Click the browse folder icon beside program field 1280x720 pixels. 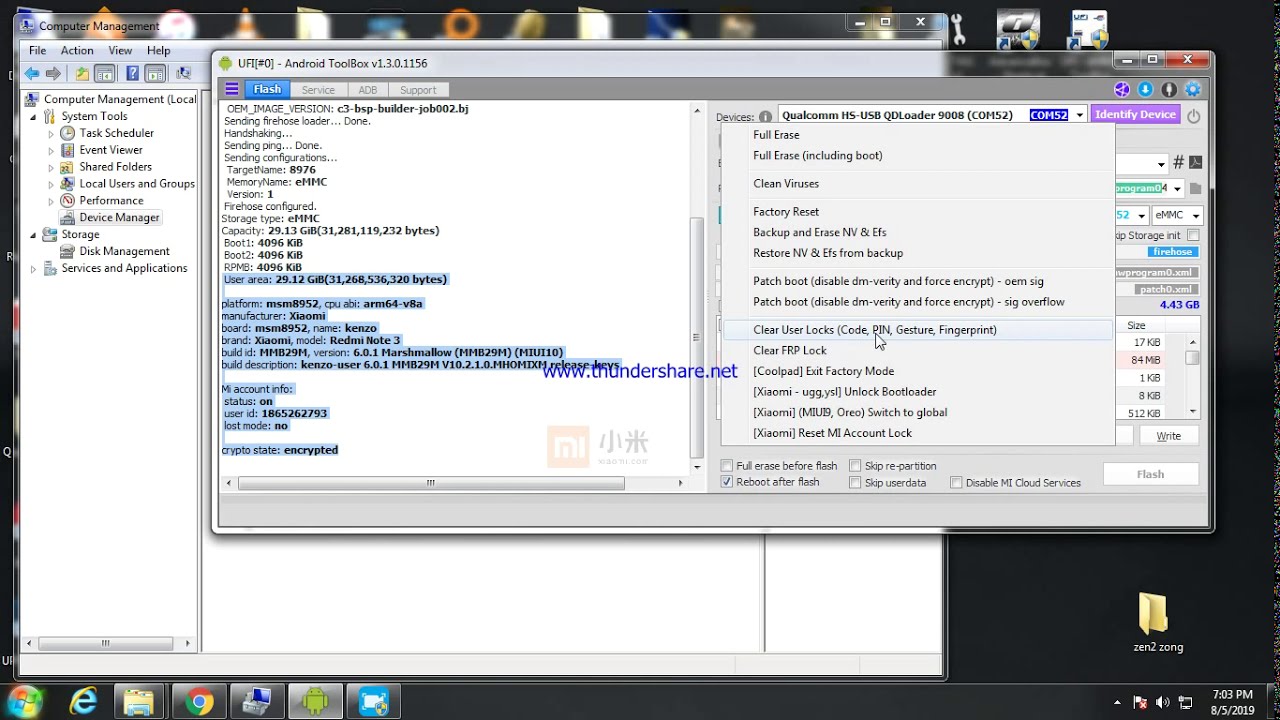[x=1195, y=188]
